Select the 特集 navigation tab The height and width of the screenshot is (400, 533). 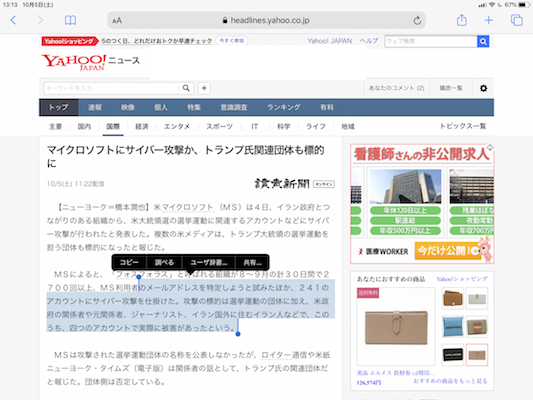coord(194,107)
